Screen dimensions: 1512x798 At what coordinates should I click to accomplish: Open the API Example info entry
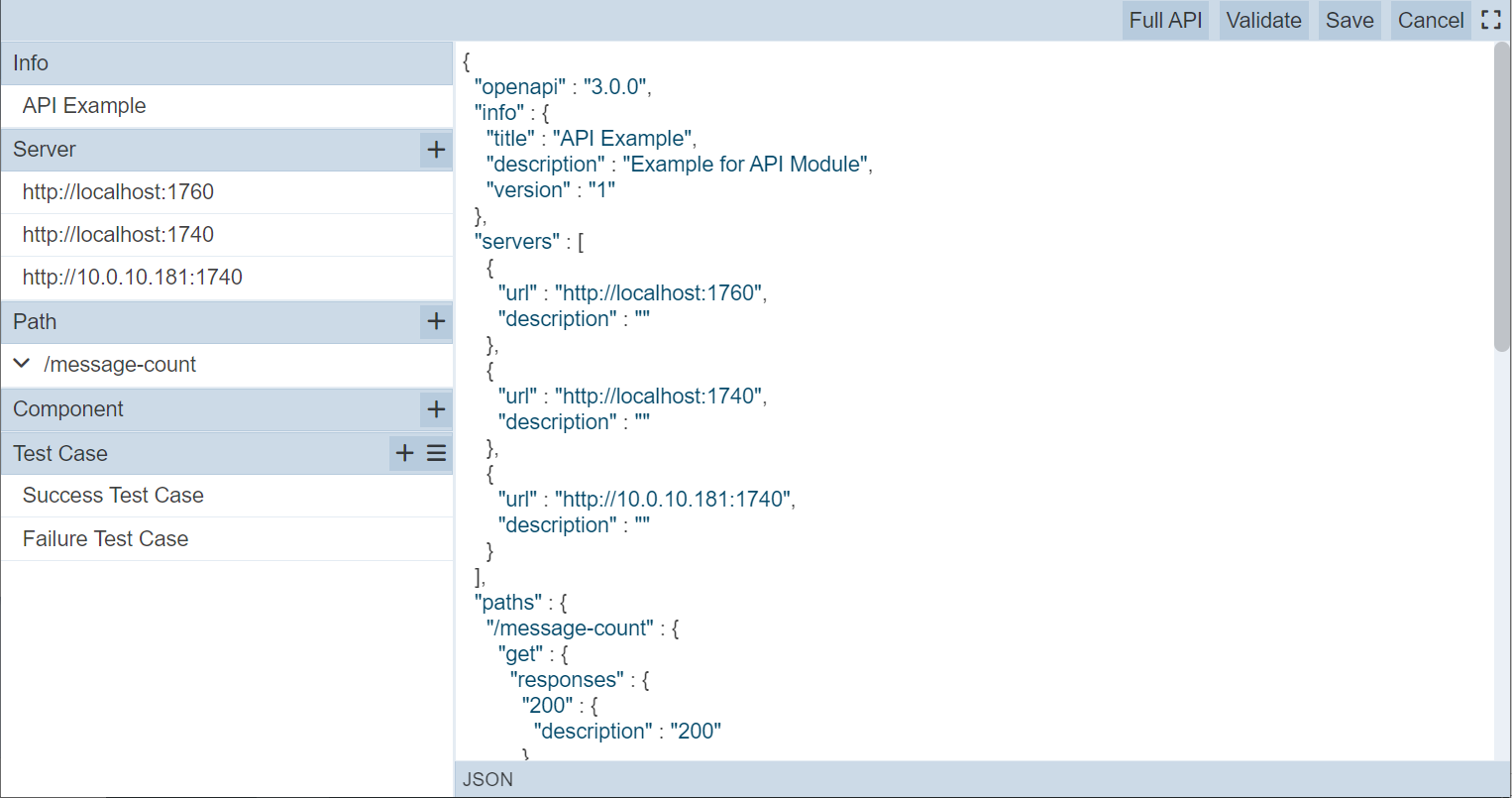84,106
